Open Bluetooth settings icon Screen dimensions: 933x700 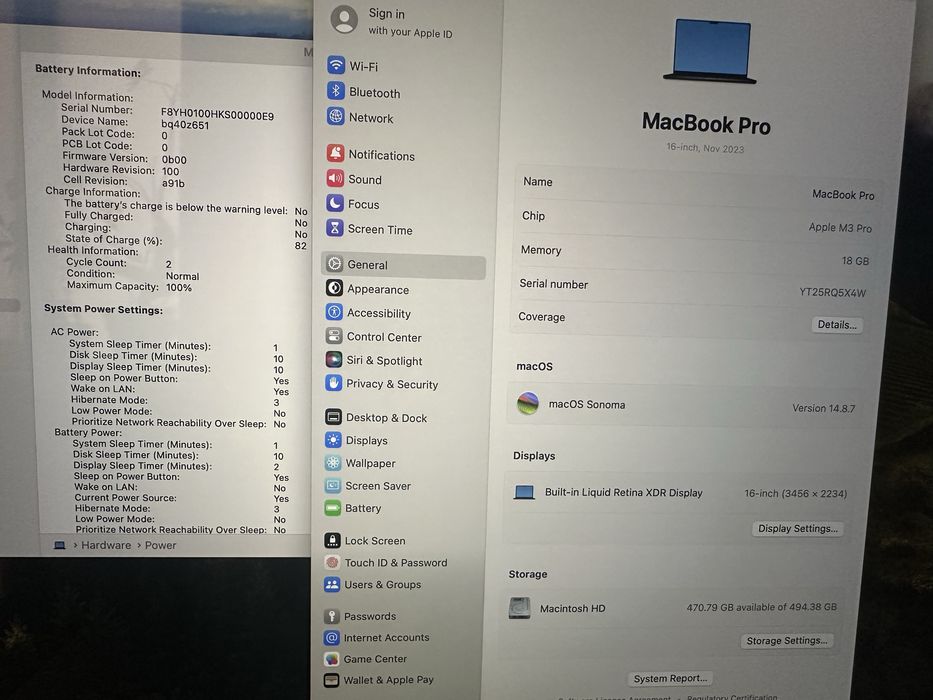[x=336, y=91]
